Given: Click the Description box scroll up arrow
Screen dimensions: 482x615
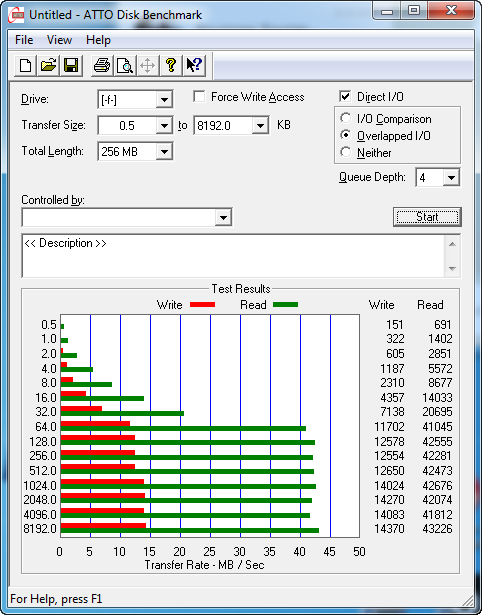Looking at the screenshot, I should (x=452, y=244).
